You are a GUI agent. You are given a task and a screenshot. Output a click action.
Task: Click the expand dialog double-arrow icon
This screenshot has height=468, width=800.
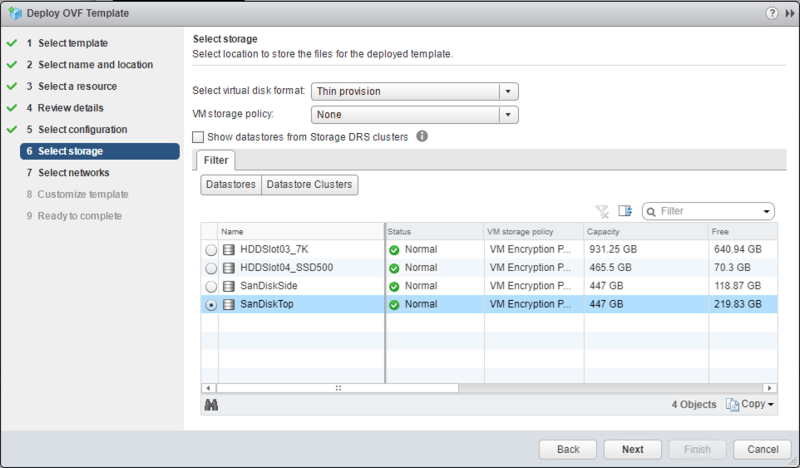coord(787,13)
